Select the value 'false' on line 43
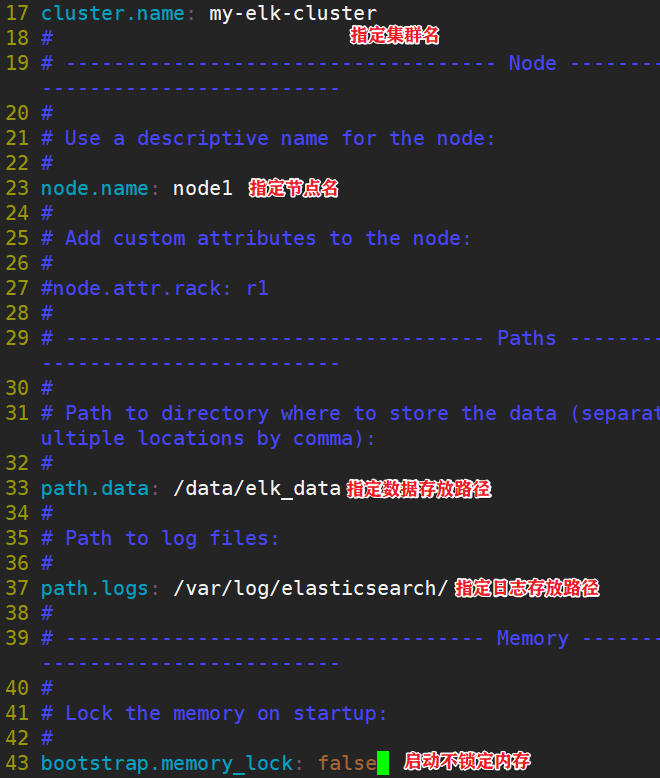Viewport: 660px width, 778px height. [x=347, y=763]
